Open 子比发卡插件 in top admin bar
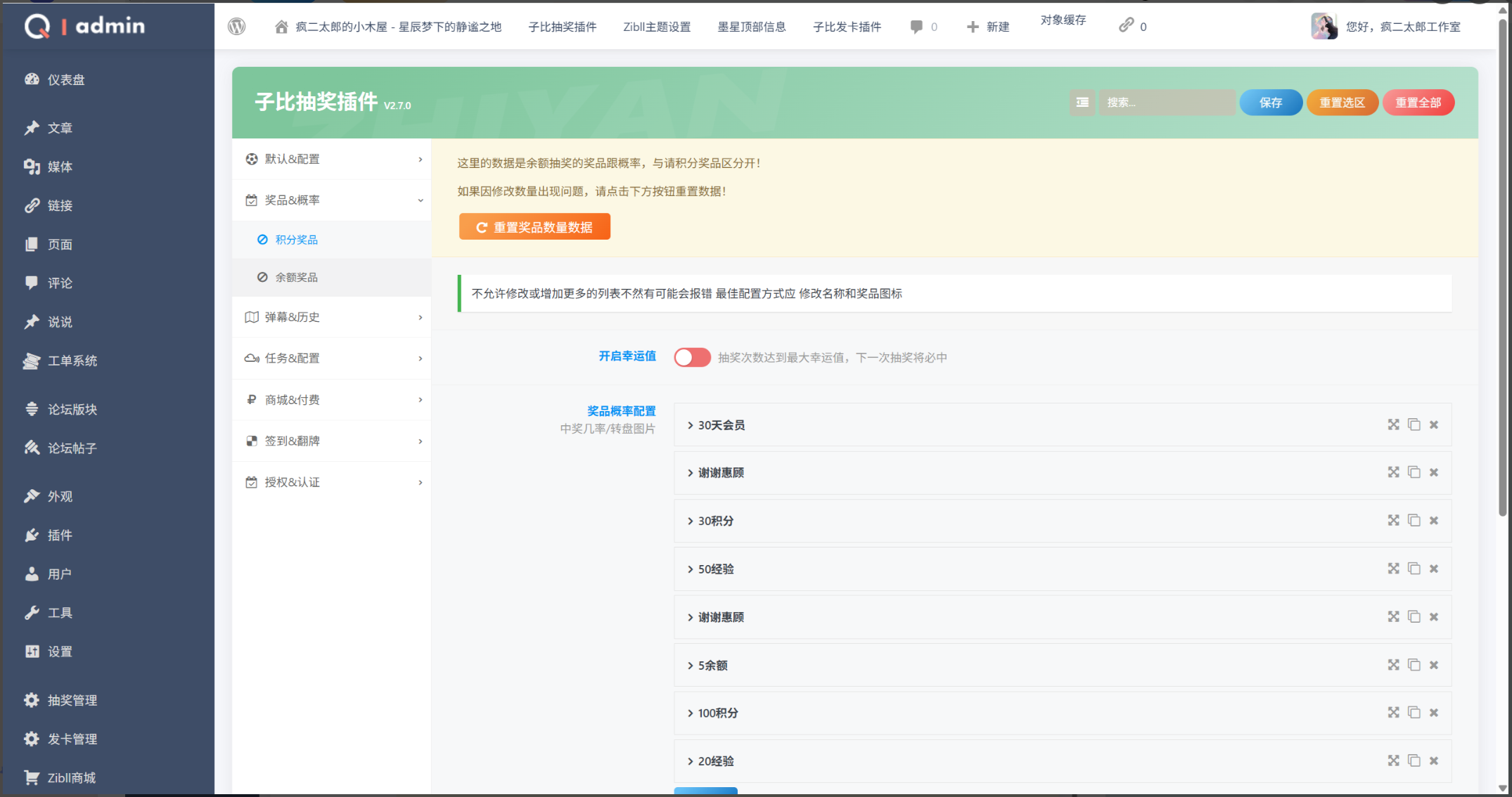 (x=847, y=27)
